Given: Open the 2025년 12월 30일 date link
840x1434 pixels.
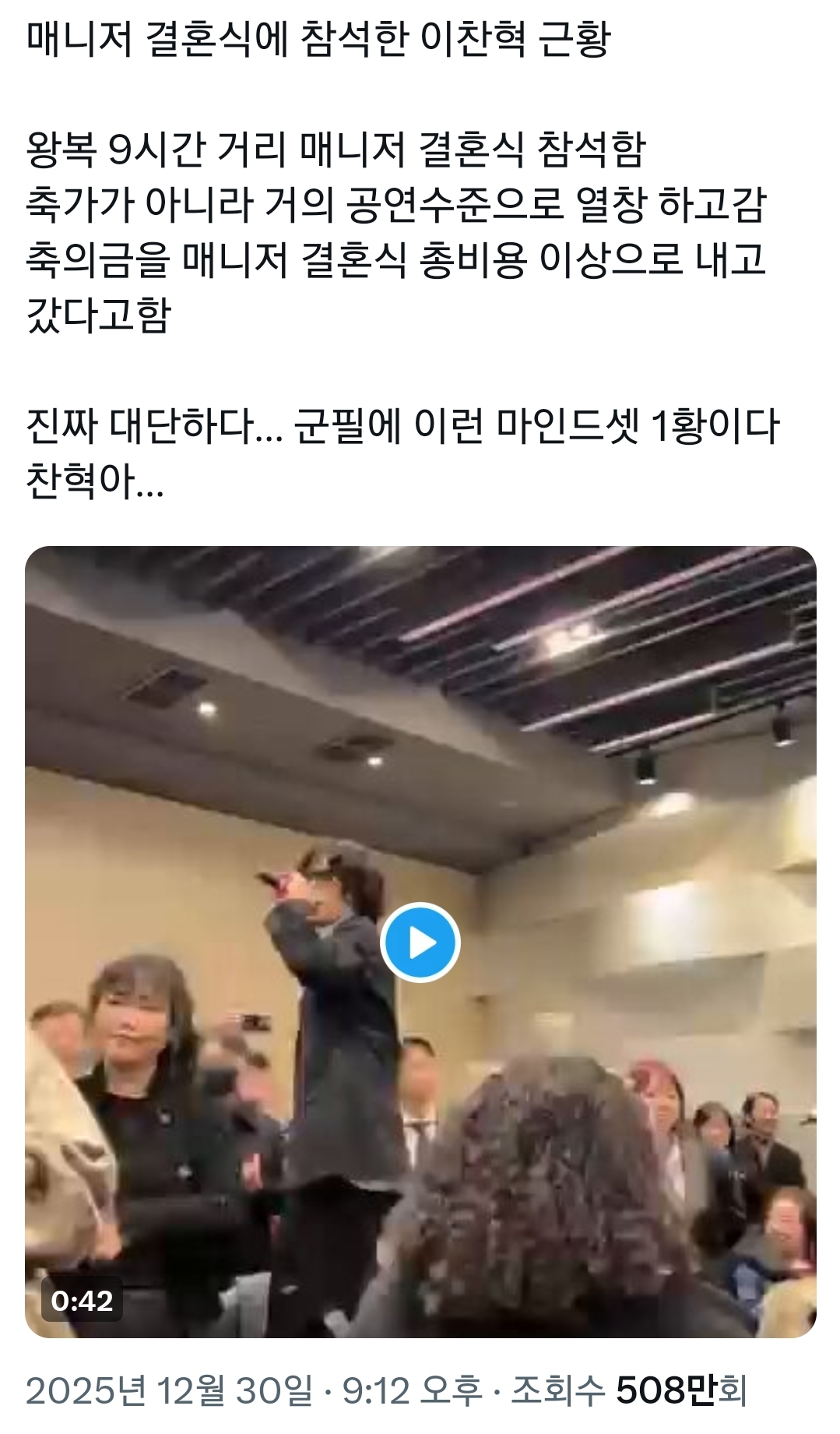Looking at the screenshot, I should 169,1390.
